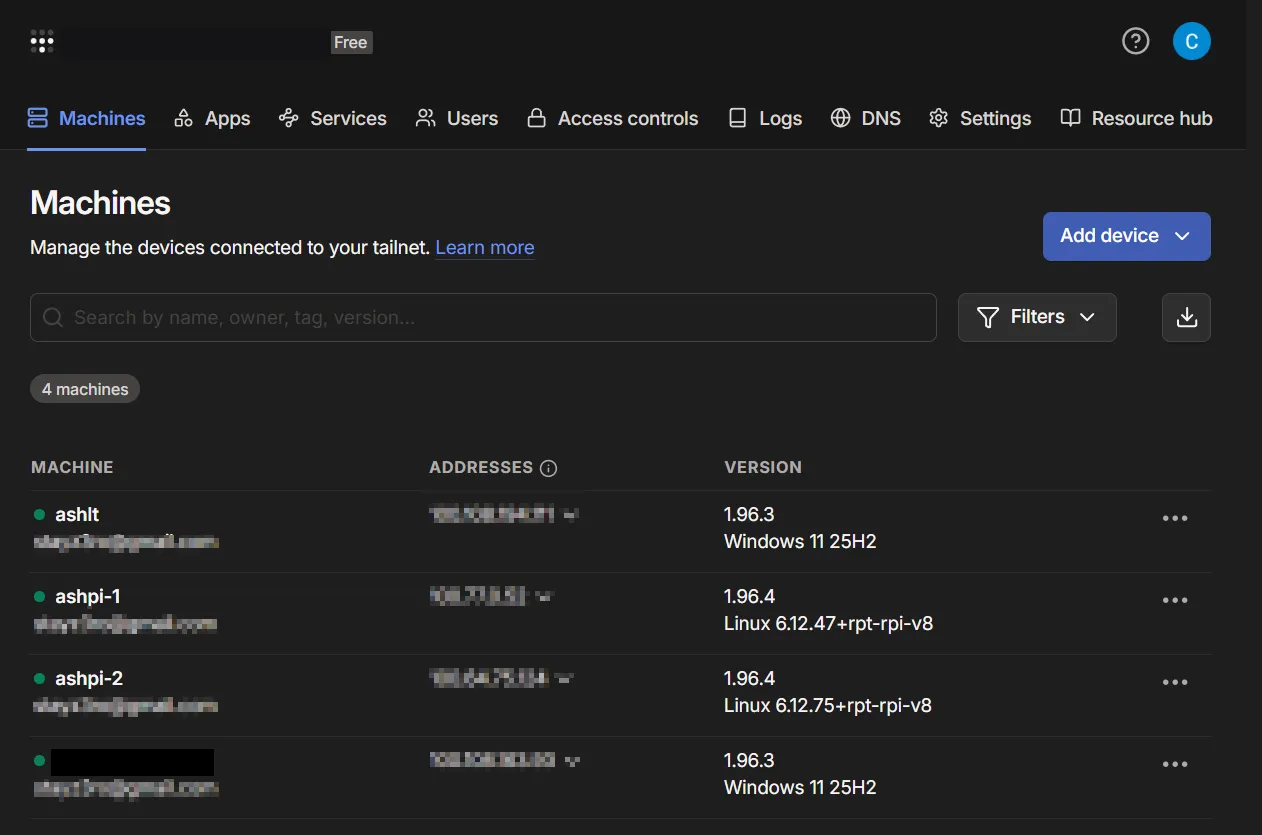Switch to the Resource hub tab
This screenshot has height=835, width=1262.
tap(1136, 118)
